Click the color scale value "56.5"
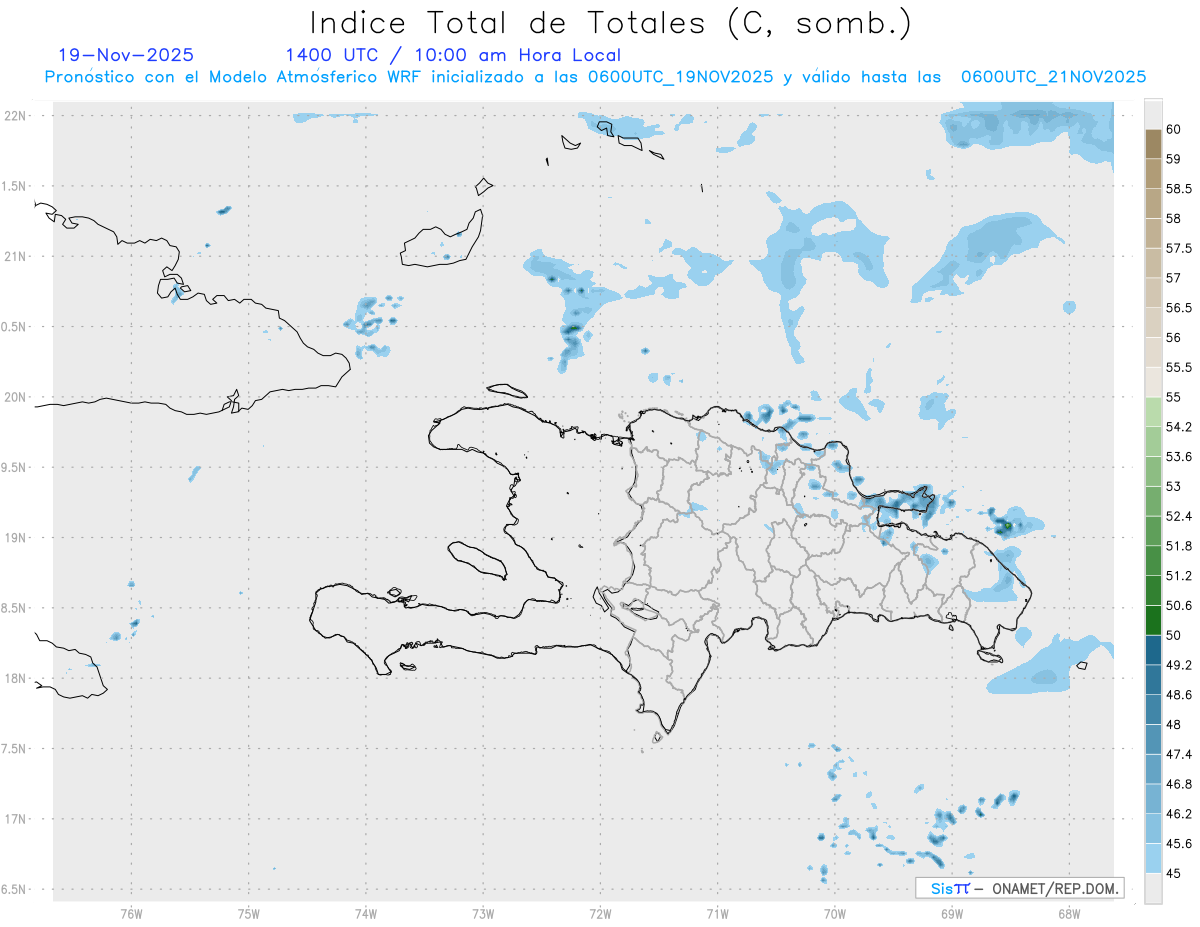The image size is (1200, 927). click(x=1179, y=308)
